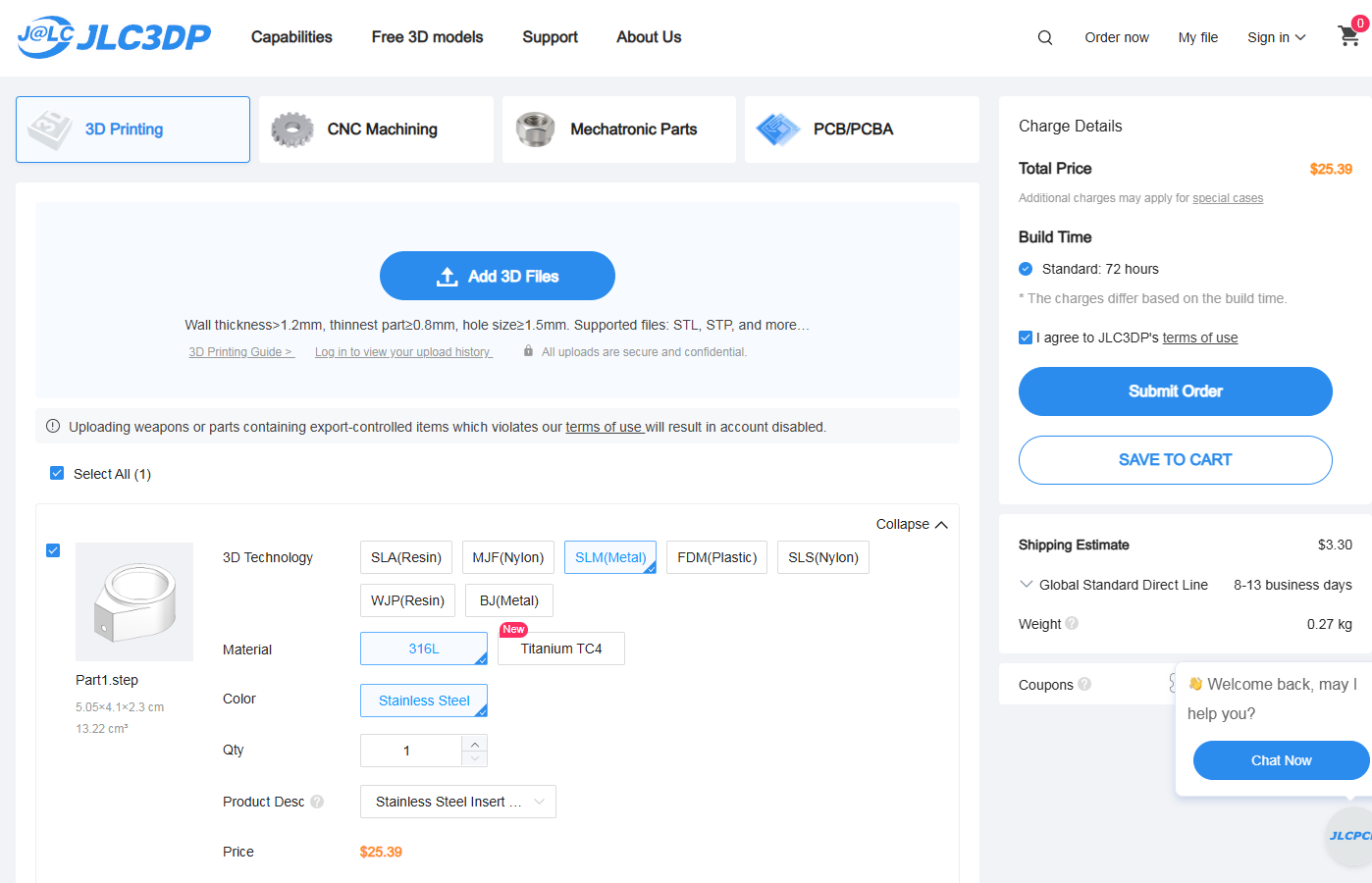This screenshot has width=1372, height=883.
Task: Click the SAVE TO CART button
Action: point(1176,460)
